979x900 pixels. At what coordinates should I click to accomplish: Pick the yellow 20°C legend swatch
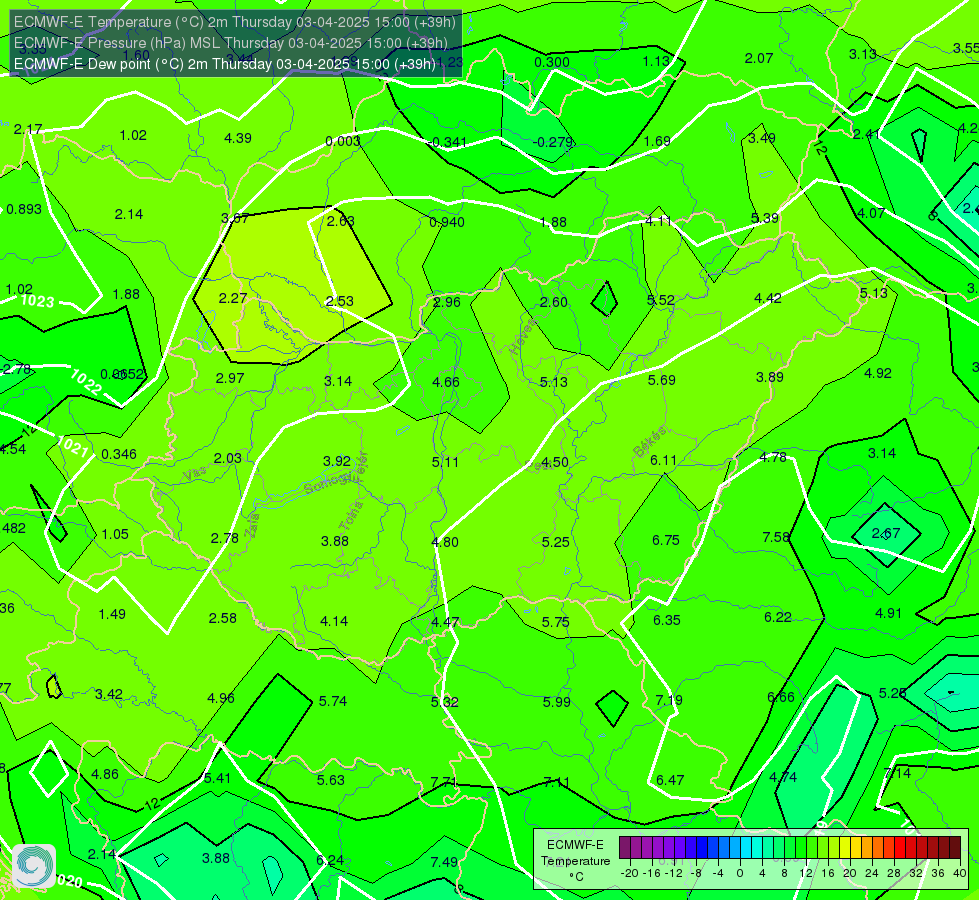[845, 848]
